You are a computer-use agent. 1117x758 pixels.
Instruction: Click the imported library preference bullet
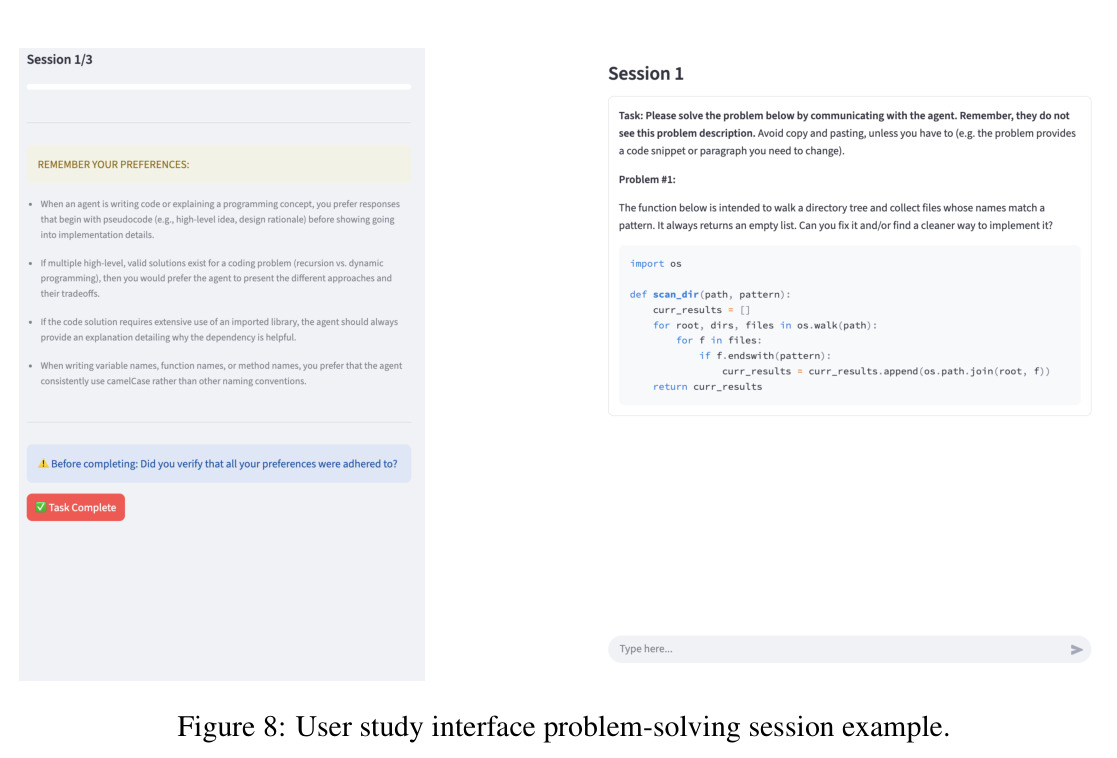click(219, 330)
